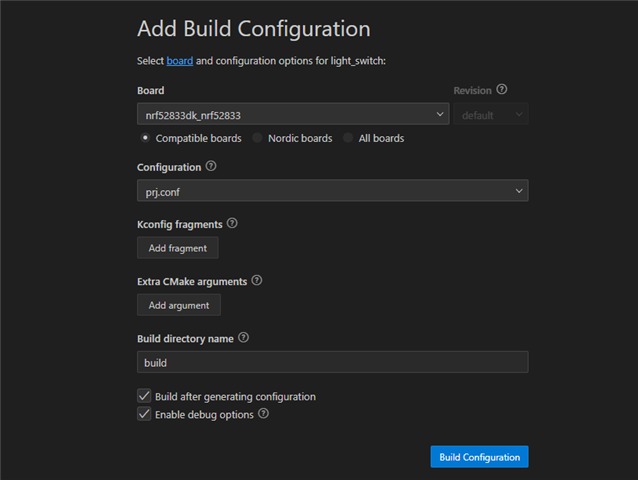Image resolution: width=638 pixels, height=480 pixels.
Task: Open the Board dropdown showing nrf52833dk_nrf52833
Action: tap(293, 114)
